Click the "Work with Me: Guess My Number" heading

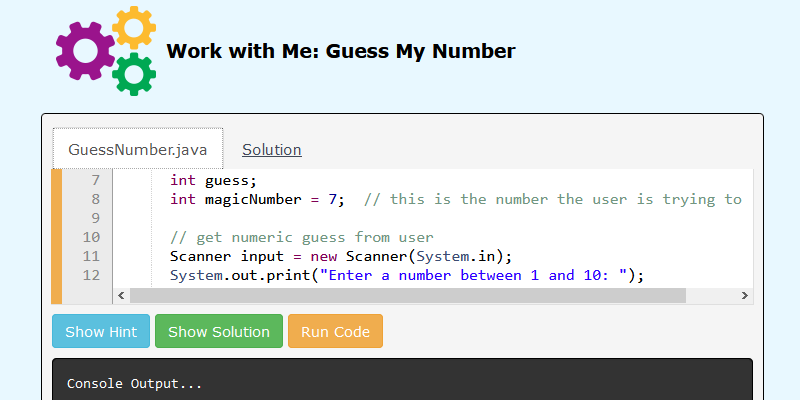click(341, 51)
